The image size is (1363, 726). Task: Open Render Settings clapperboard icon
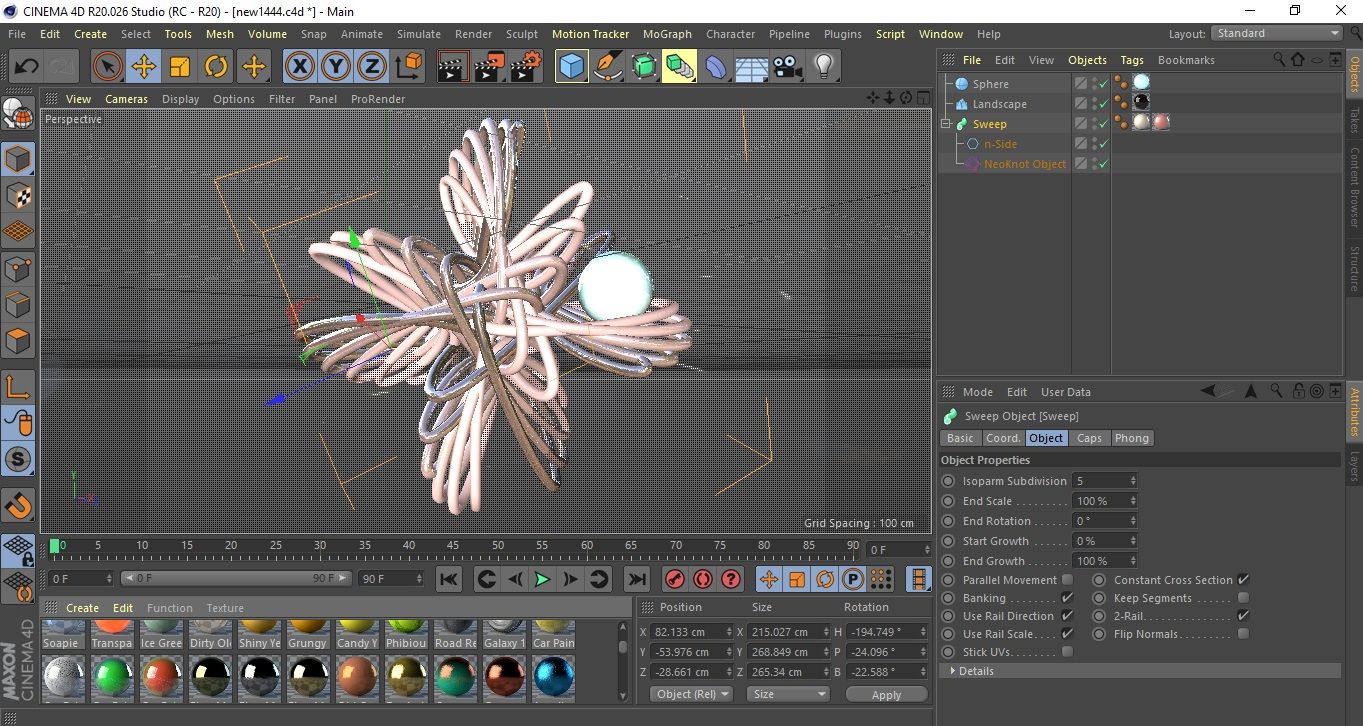[x=526, y=67]
